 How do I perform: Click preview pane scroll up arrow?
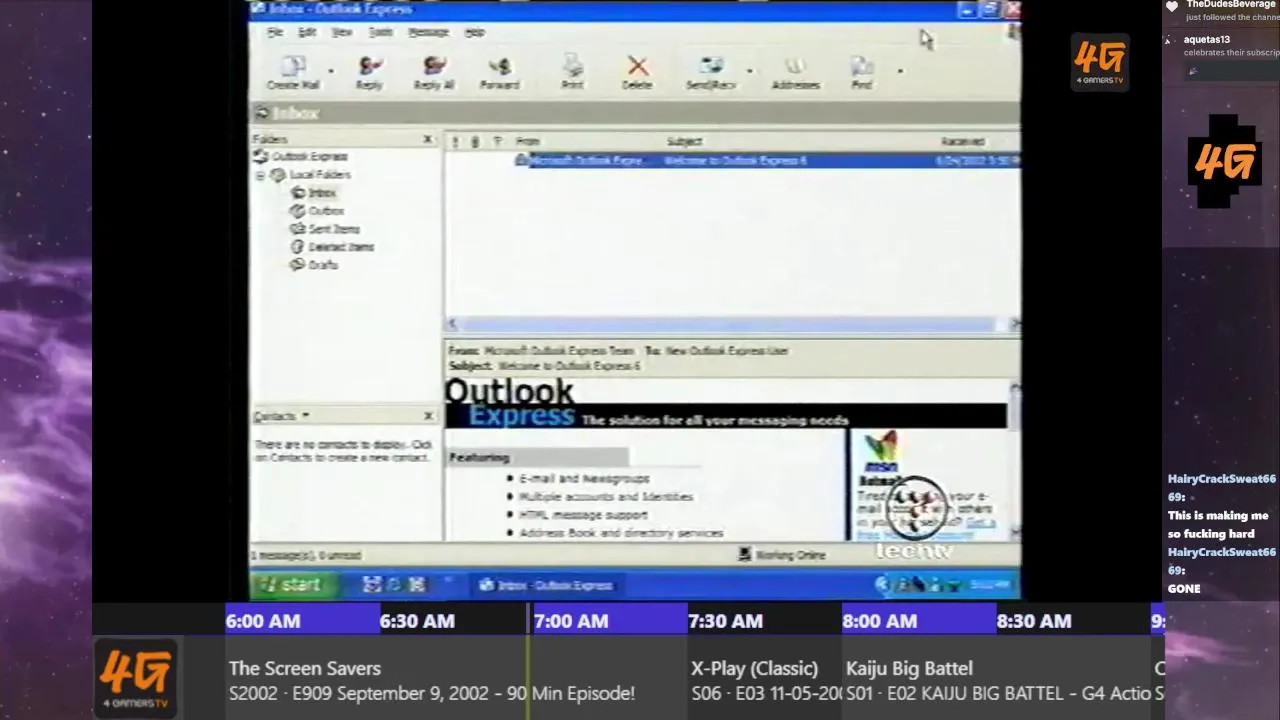point(1014,389)
